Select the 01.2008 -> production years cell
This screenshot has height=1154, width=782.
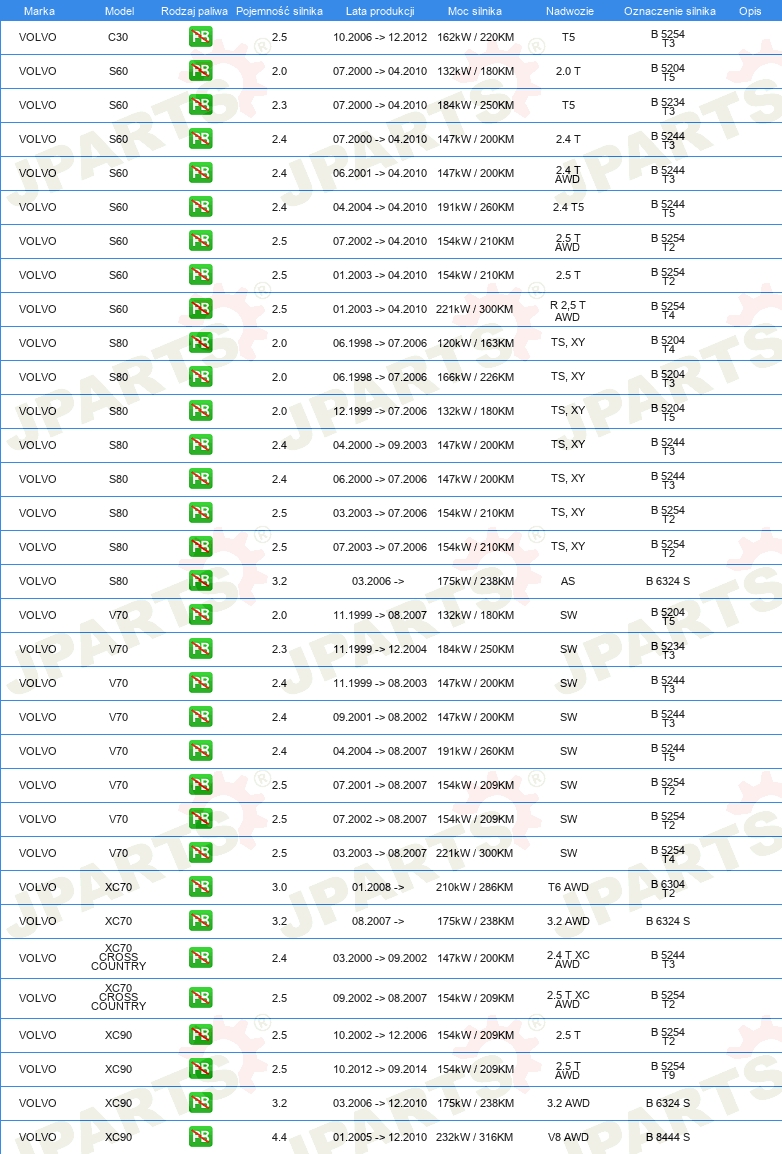point(378,887)
